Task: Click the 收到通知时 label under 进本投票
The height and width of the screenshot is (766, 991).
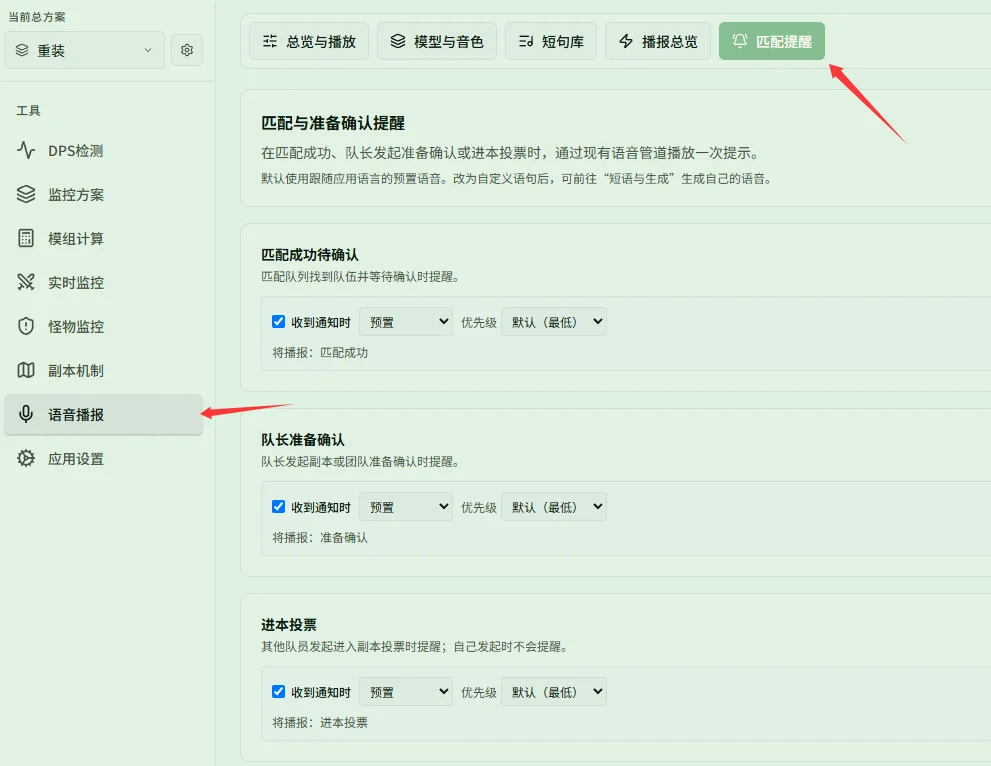Action: point(320,693)
